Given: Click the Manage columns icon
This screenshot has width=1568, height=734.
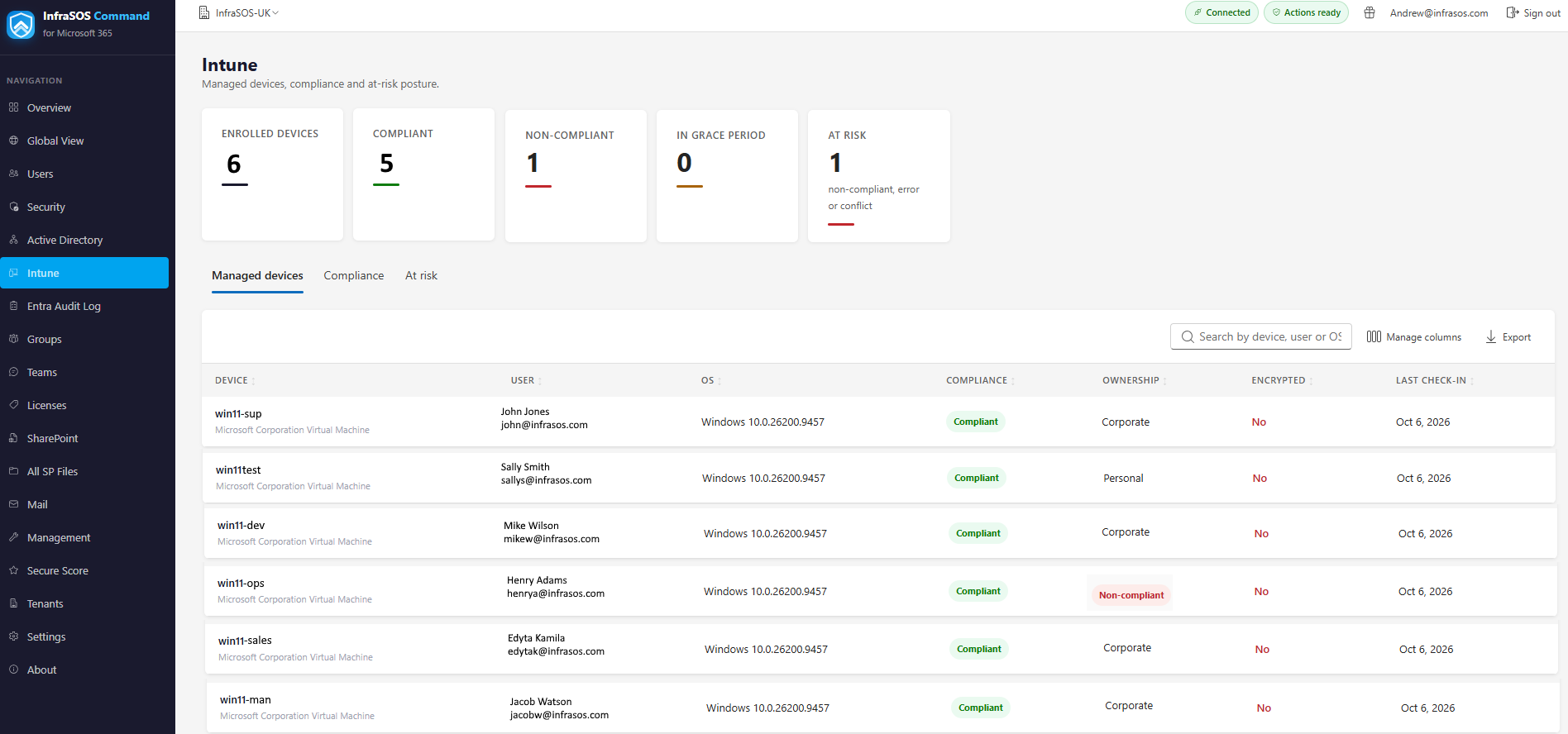Looking at the screenshot, I should coord(1374,336).
